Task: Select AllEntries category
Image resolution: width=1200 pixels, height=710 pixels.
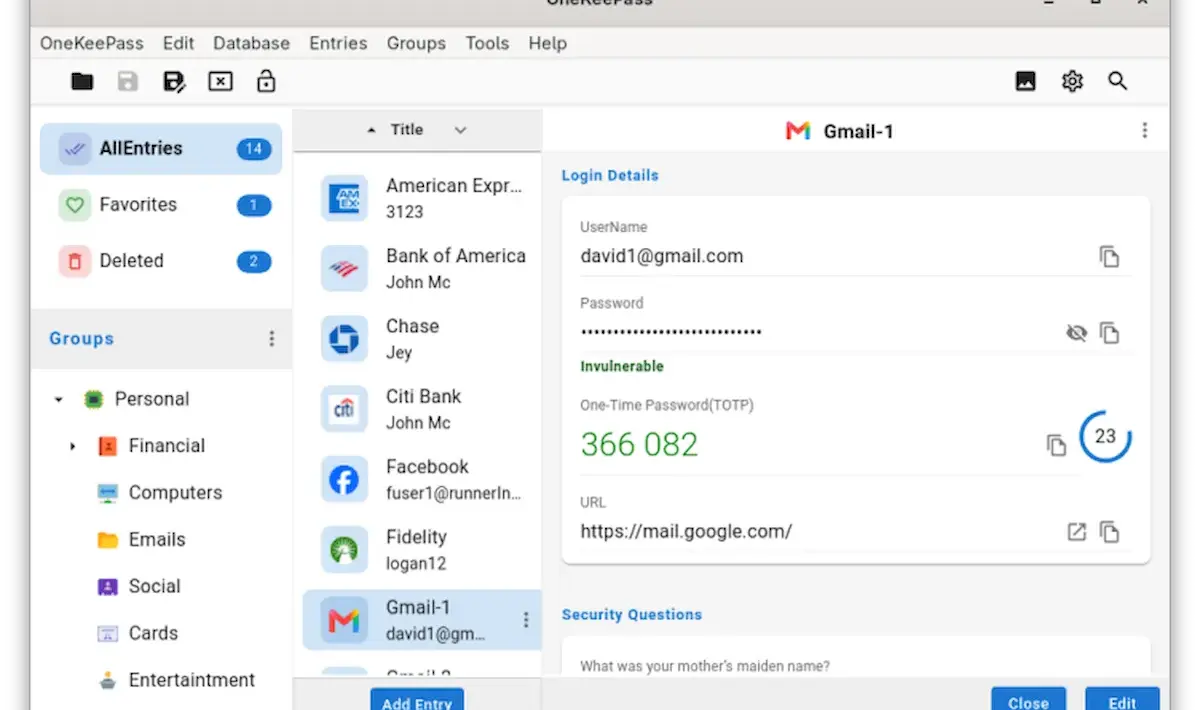Action: pos(161,149)
